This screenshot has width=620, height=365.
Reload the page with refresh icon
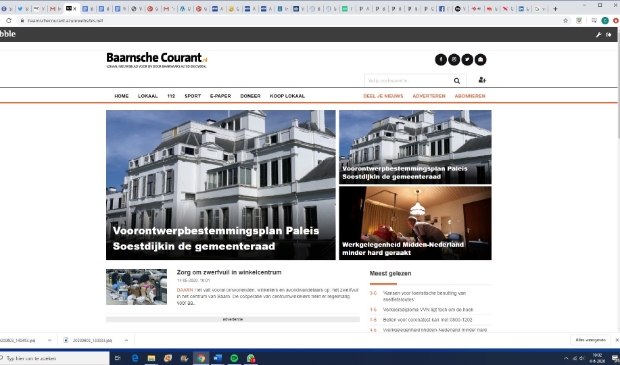[x=9, y=21]
